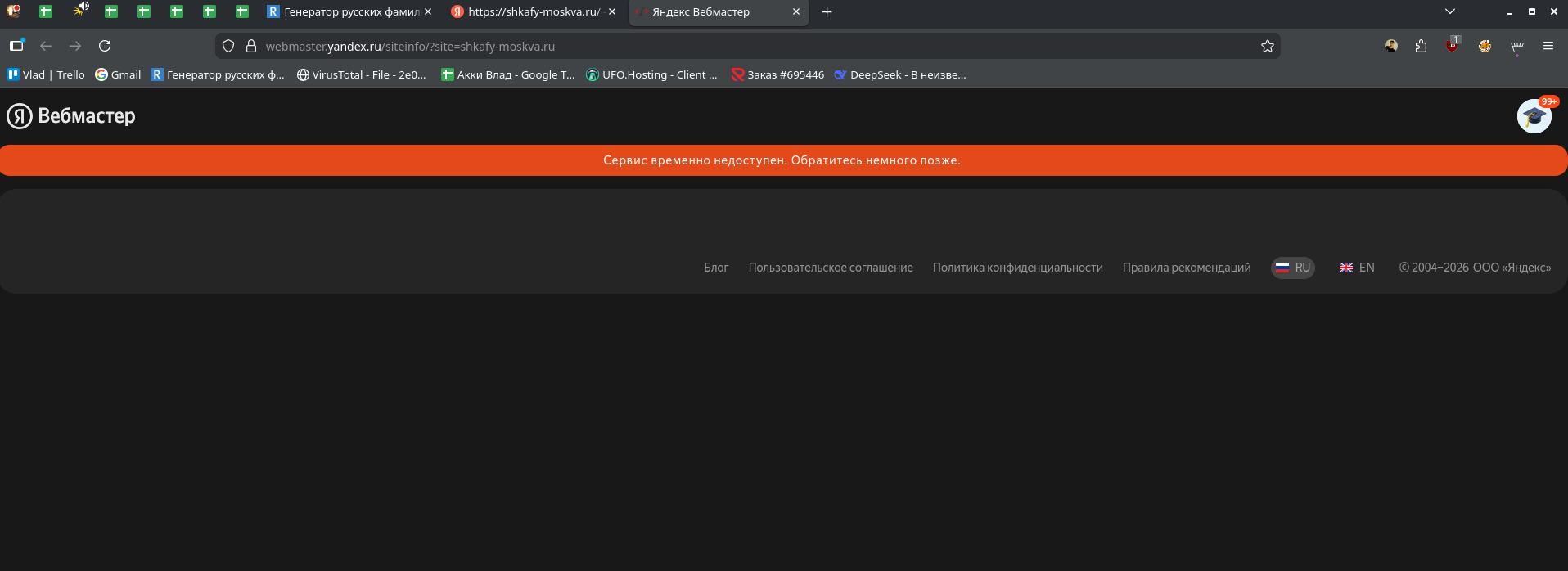Expand the list all tabs dropdown
Screen dimensions: 1568x571
[x=1450, y=11]
